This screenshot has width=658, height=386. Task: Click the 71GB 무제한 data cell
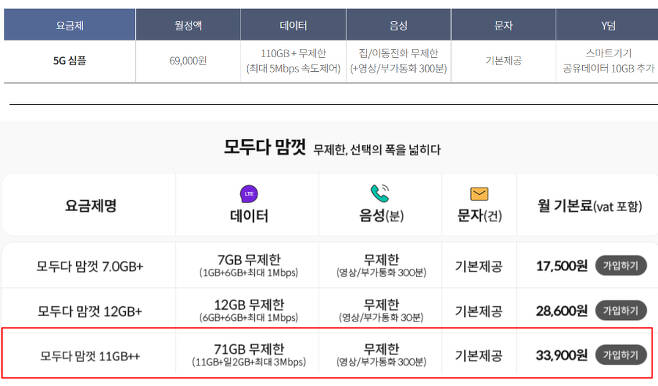click(249, 355)
